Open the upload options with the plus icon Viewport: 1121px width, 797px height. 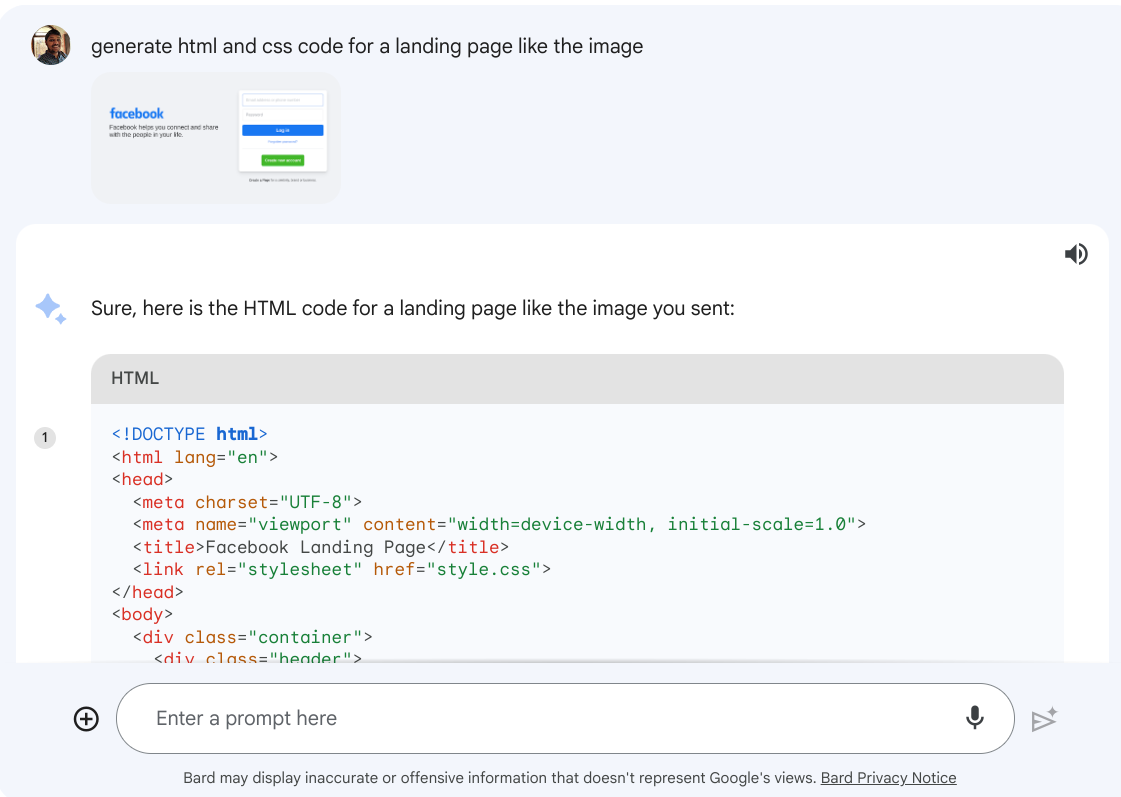point(86,718)
